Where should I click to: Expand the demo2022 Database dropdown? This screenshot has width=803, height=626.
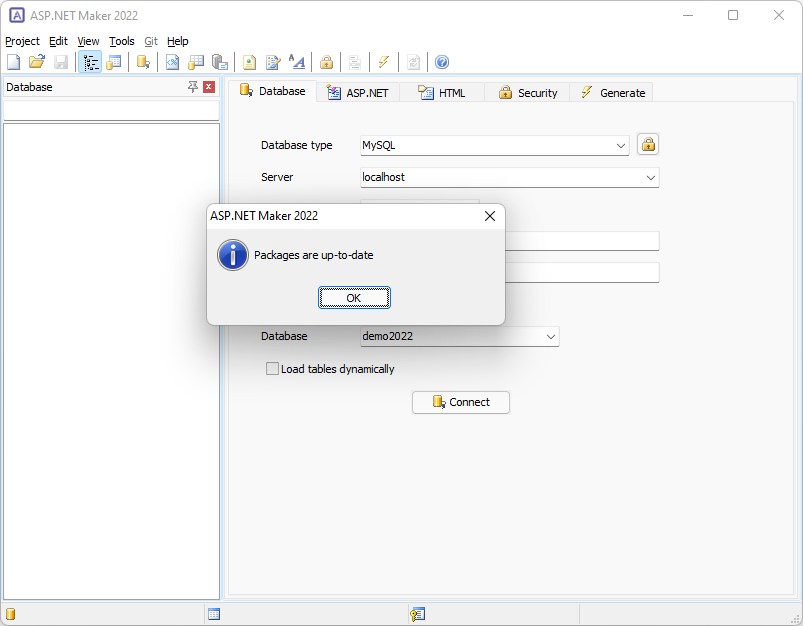pyautogui.click(x=551, y=337)
